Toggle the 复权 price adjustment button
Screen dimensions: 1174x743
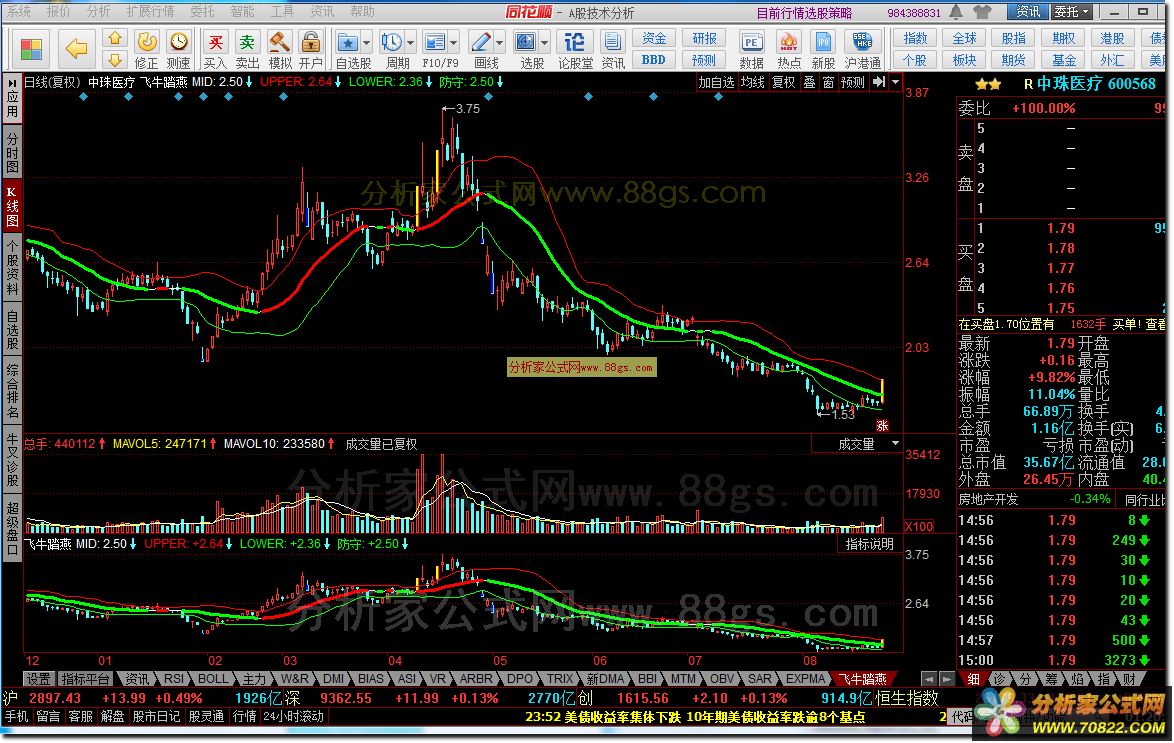tap(783, 82)
